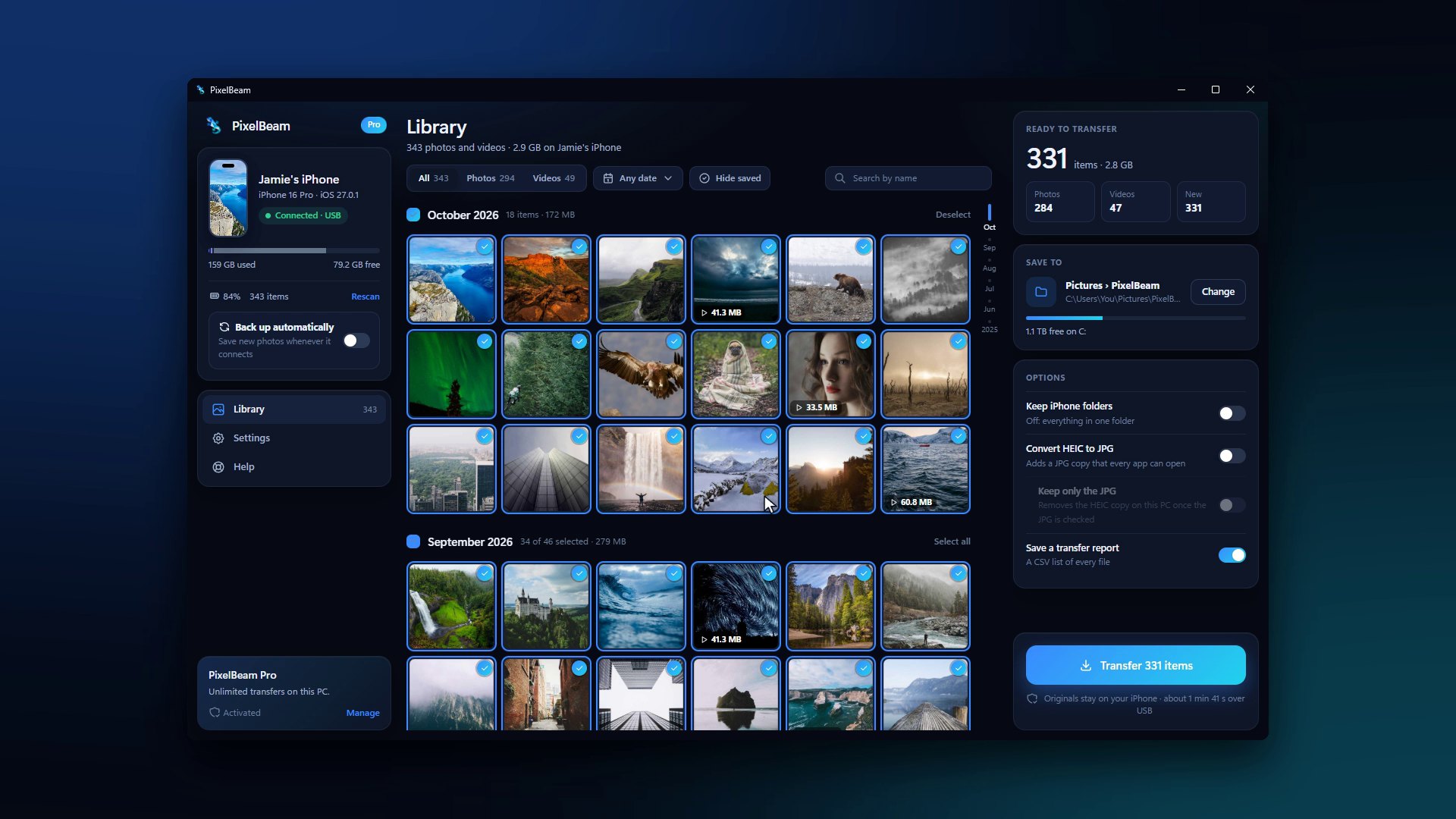Click the folder icon in Save To
Image resolution: width=1456 pixels, height=819 pixels.
(x=1041, y=292)
